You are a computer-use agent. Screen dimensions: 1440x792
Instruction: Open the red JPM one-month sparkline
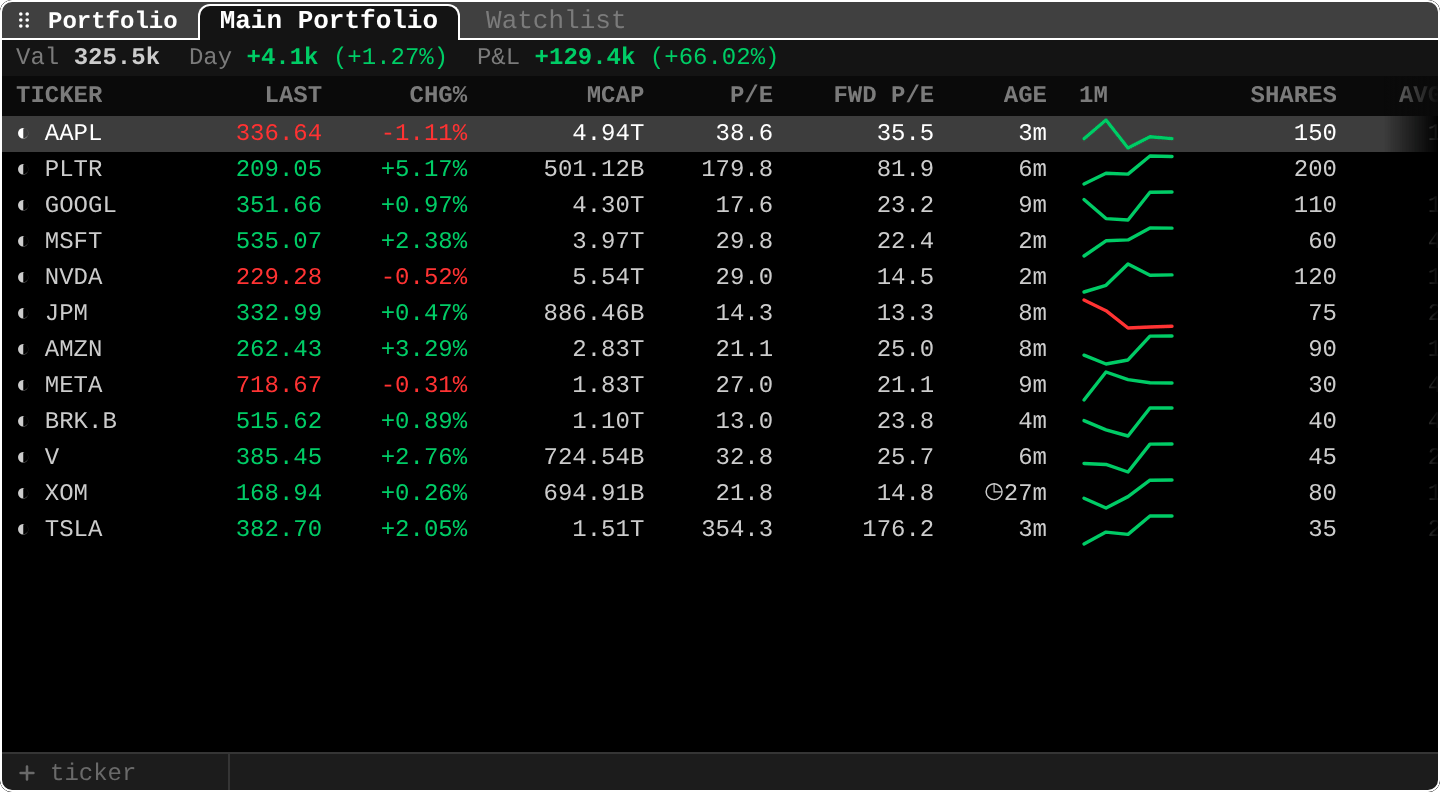point(1128,314)
